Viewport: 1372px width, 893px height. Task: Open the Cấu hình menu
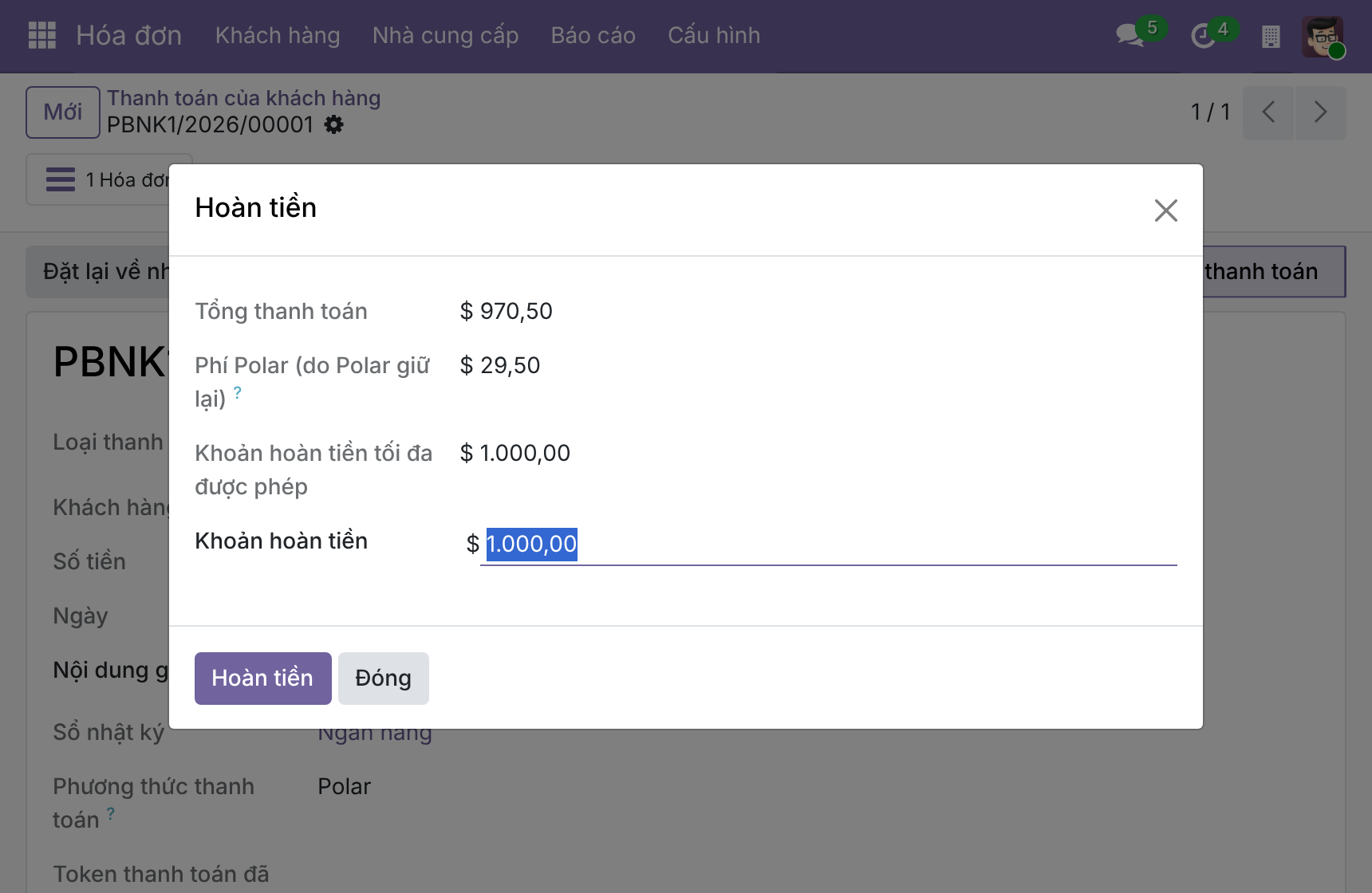click(x=714, y=35)
